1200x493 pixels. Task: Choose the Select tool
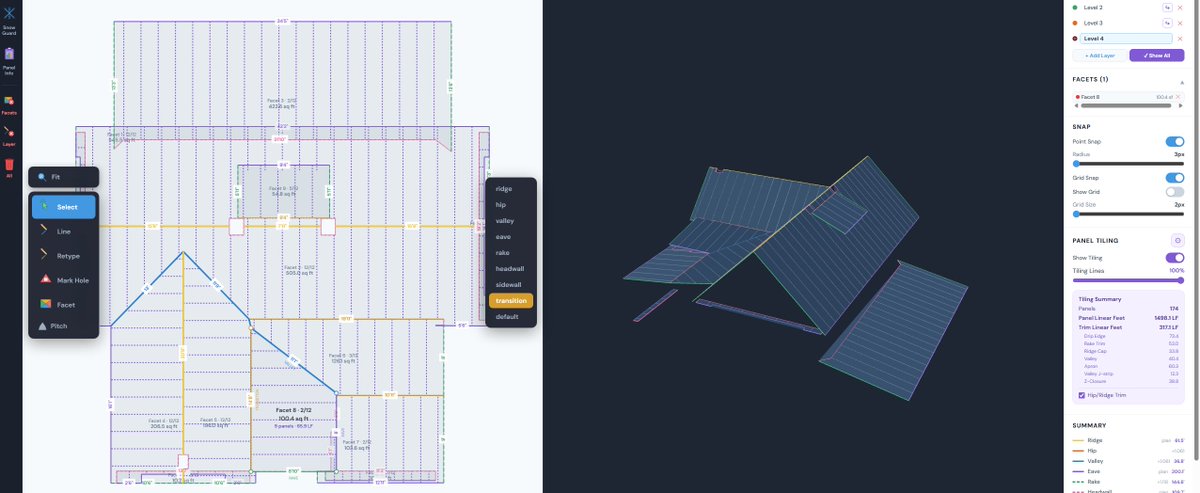pyautogui.click(x=64, y=207)
